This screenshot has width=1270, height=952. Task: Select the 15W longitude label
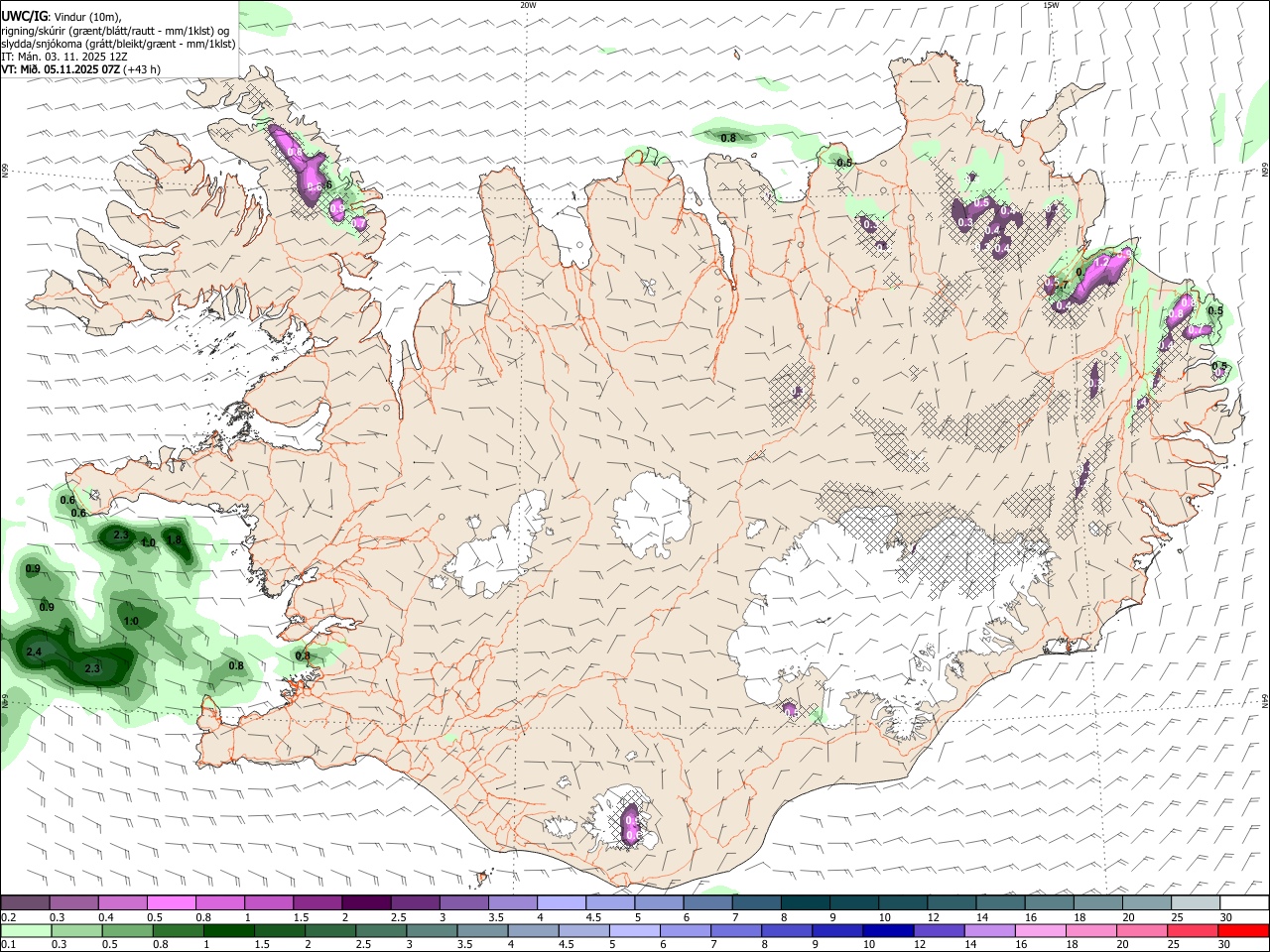tap(1051, 5)
